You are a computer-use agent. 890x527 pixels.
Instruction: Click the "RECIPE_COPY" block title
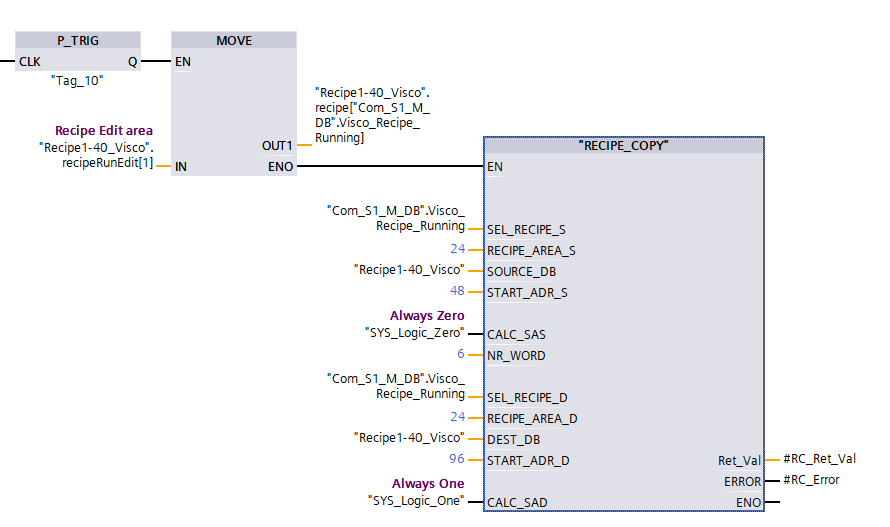(623, 145)
